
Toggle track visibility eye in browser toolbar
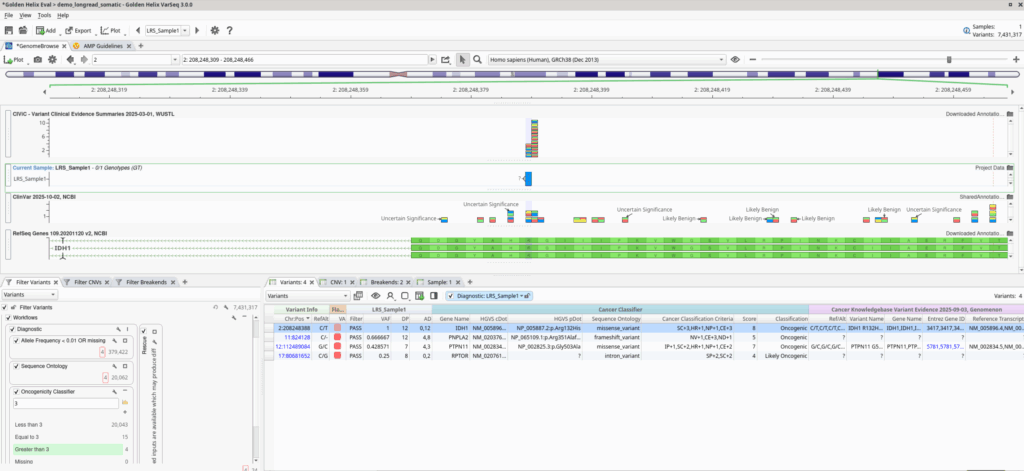[x=735, y=59]
